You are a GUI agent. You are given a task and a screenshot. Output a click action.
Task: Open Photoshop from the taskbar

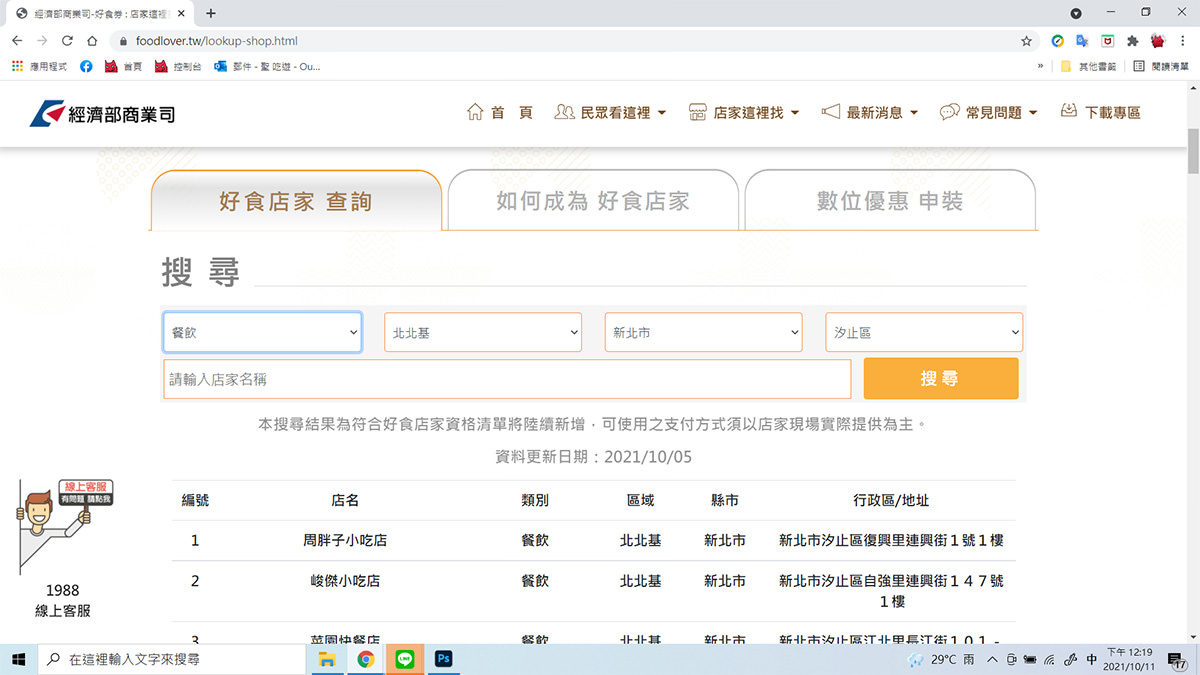pos(444,659)
